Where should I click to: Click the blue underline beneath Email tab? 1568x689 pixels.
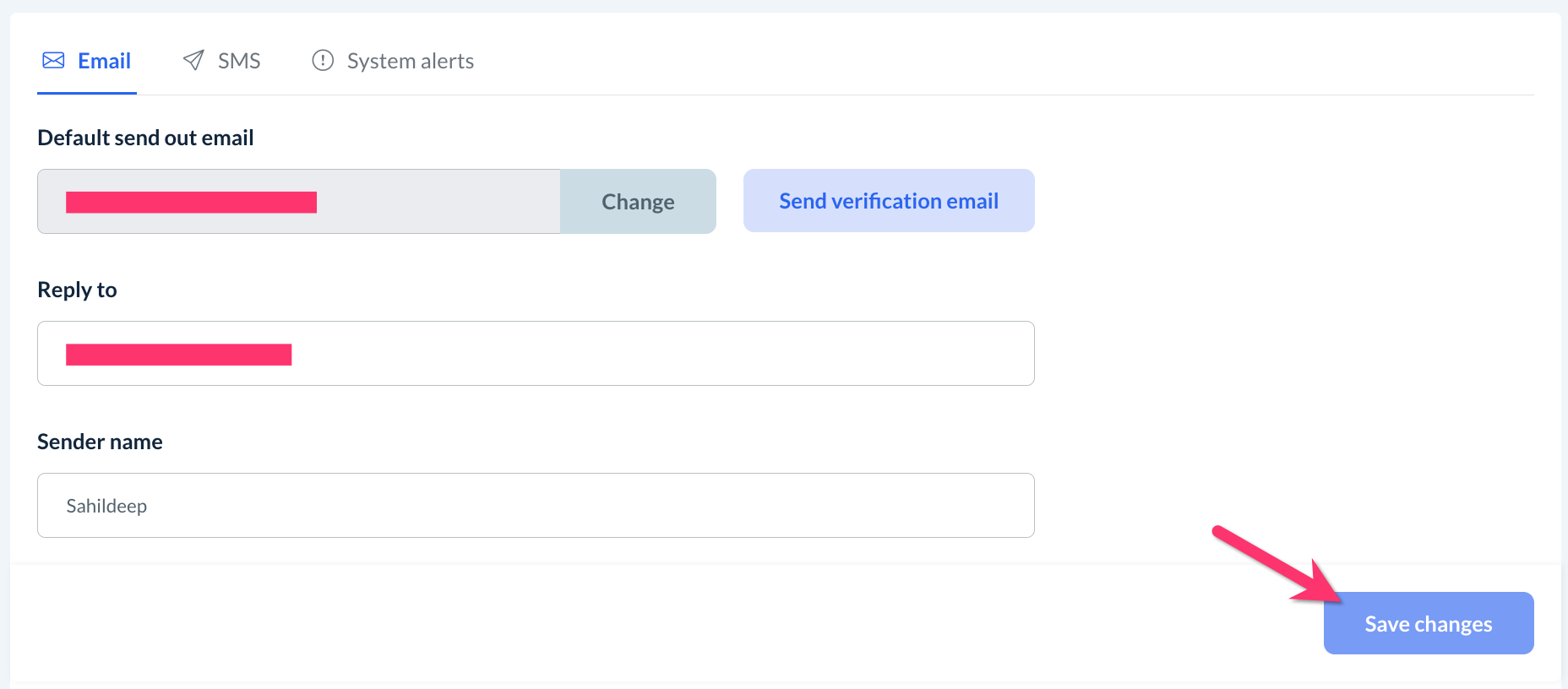click(x=87, y=93)
